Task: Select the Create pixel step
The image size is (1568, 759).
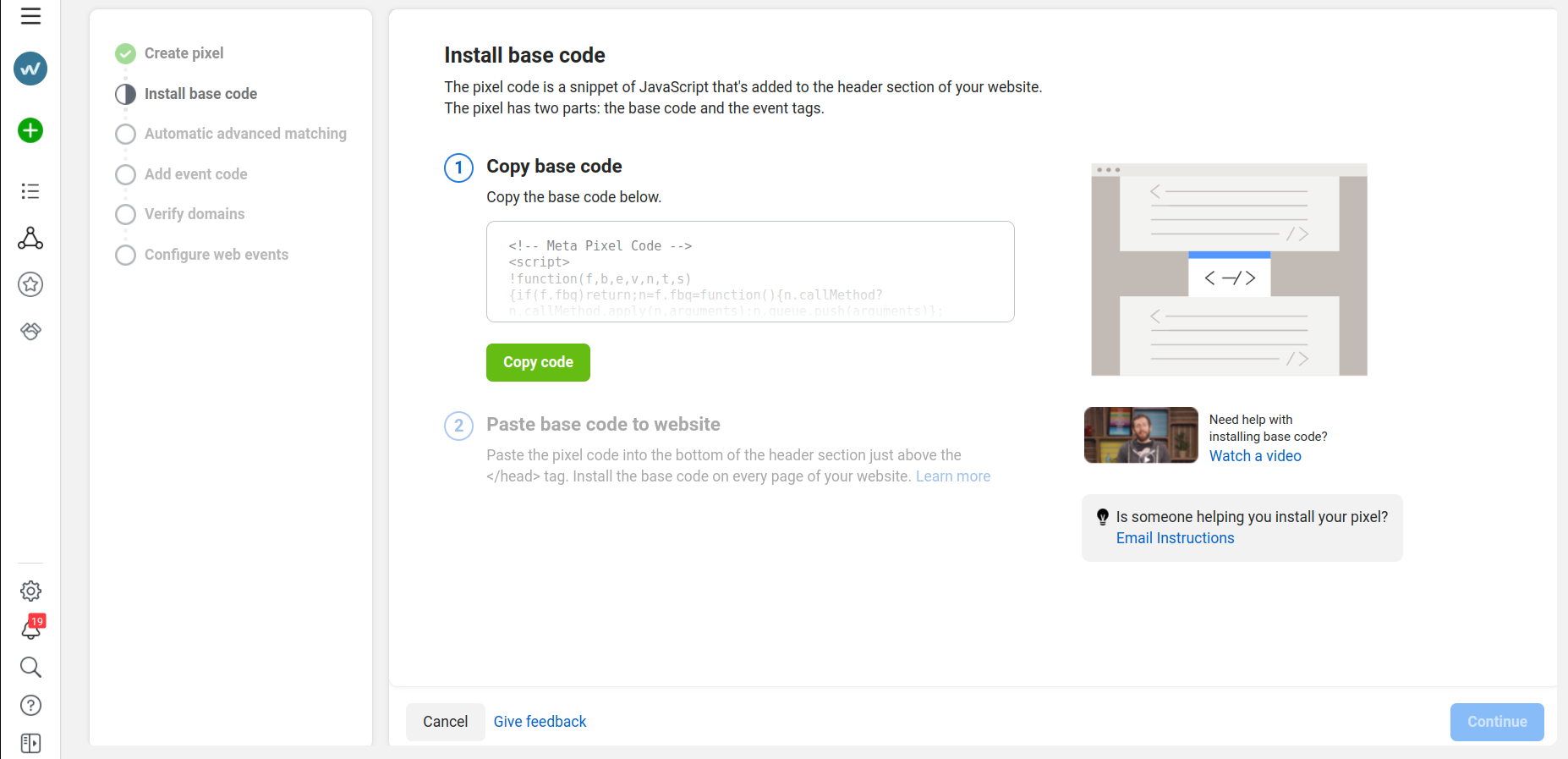Action: coord(184,53)
